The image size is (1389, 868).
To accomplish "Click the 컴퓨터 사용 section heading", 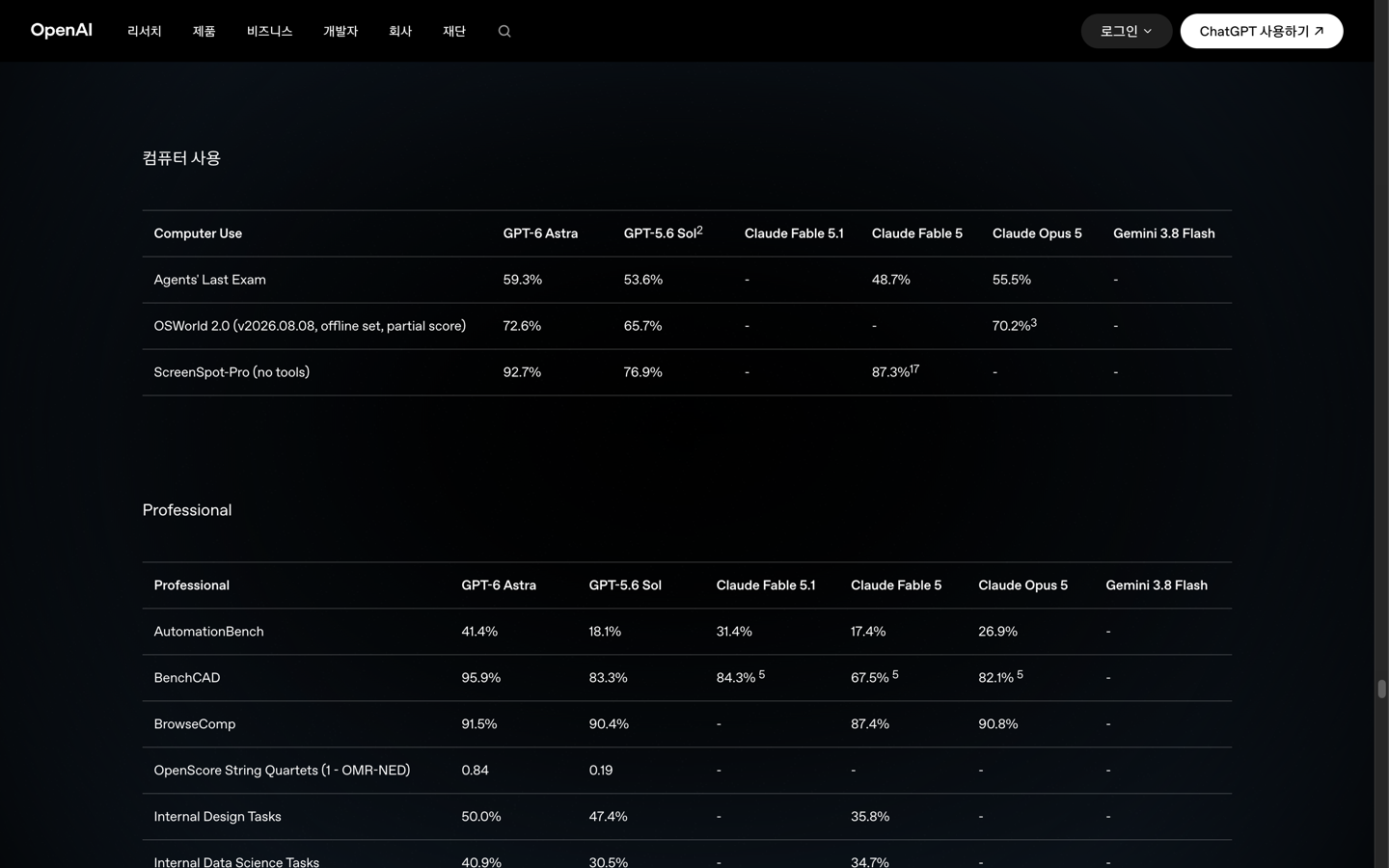I will 181,158.
